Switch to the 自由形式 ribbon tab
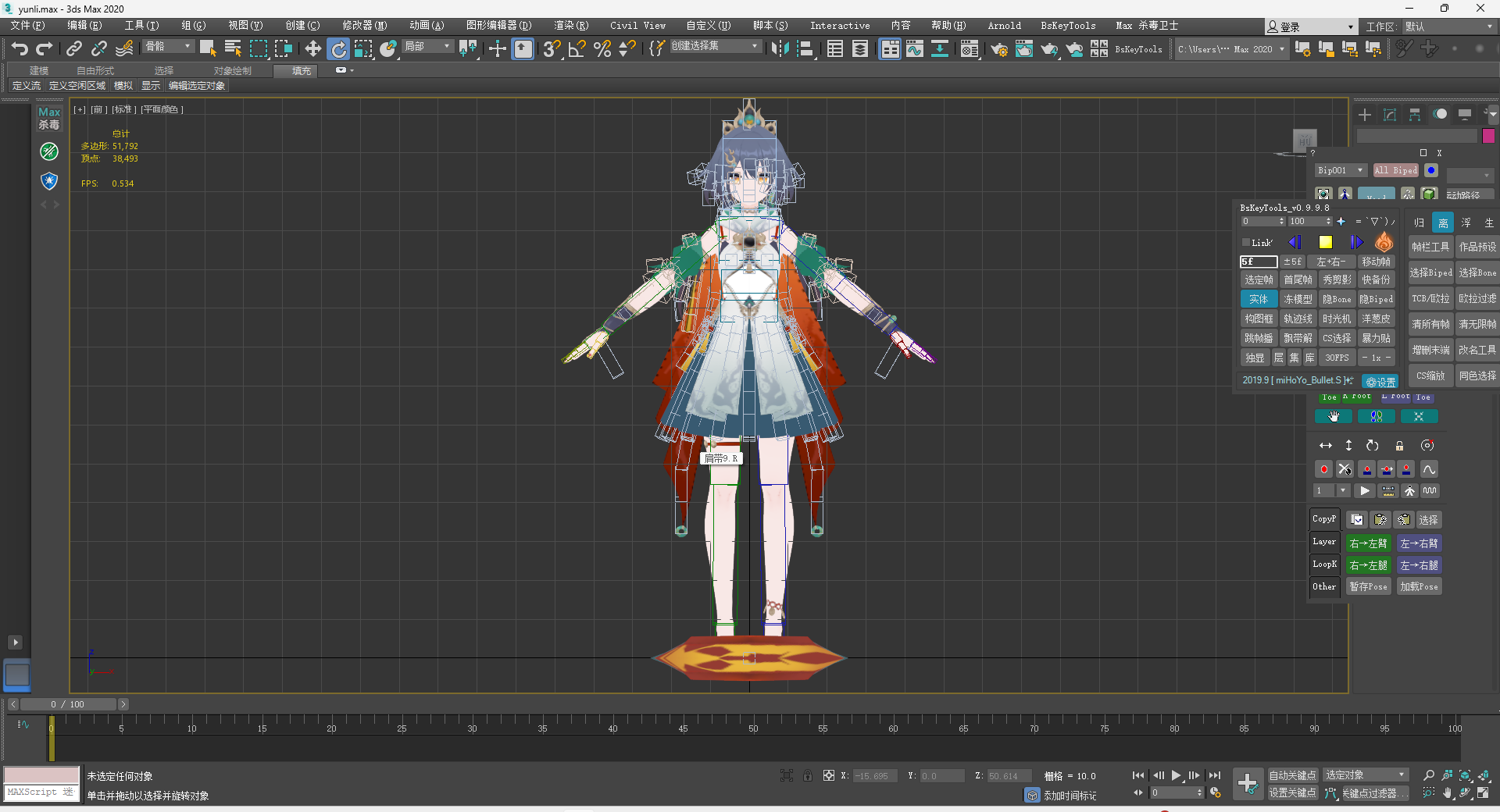The height and width of the screenshot is (812, 1500). tap(95, 71)
